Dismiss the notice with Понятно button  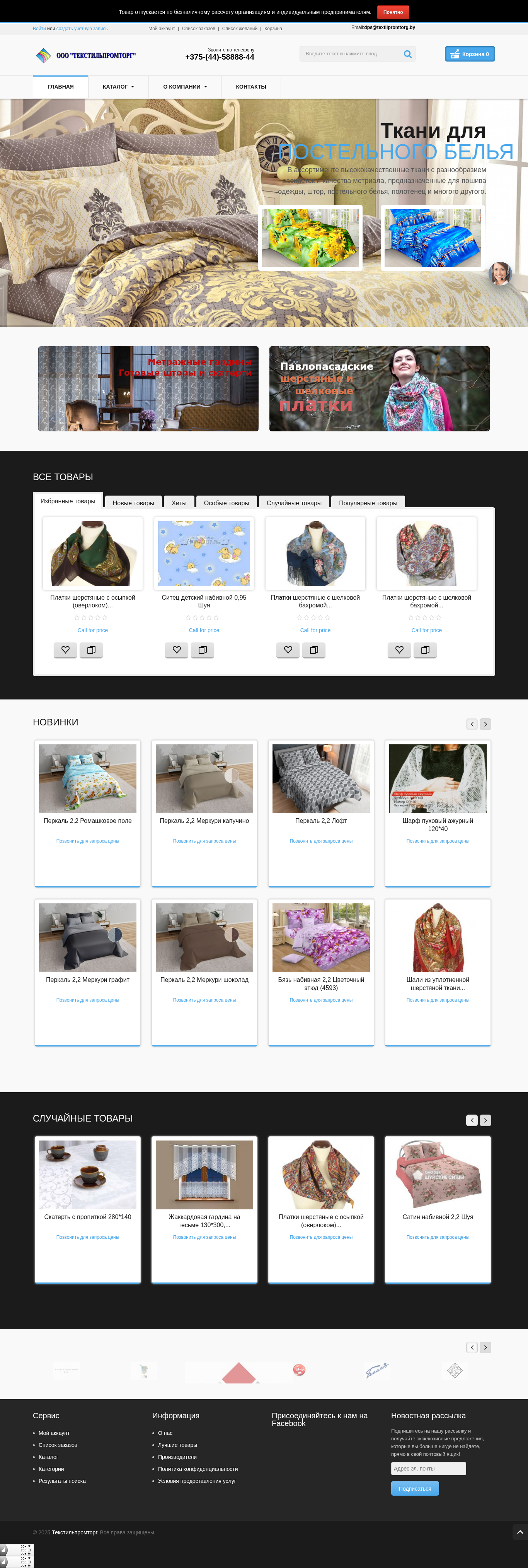pyautogui.click(x=393, y=12)
